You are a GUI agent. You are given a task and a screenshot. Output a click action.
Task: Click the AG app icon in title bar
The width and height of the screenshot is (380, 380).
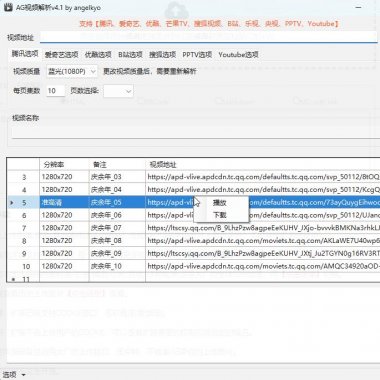click(7, 7)
